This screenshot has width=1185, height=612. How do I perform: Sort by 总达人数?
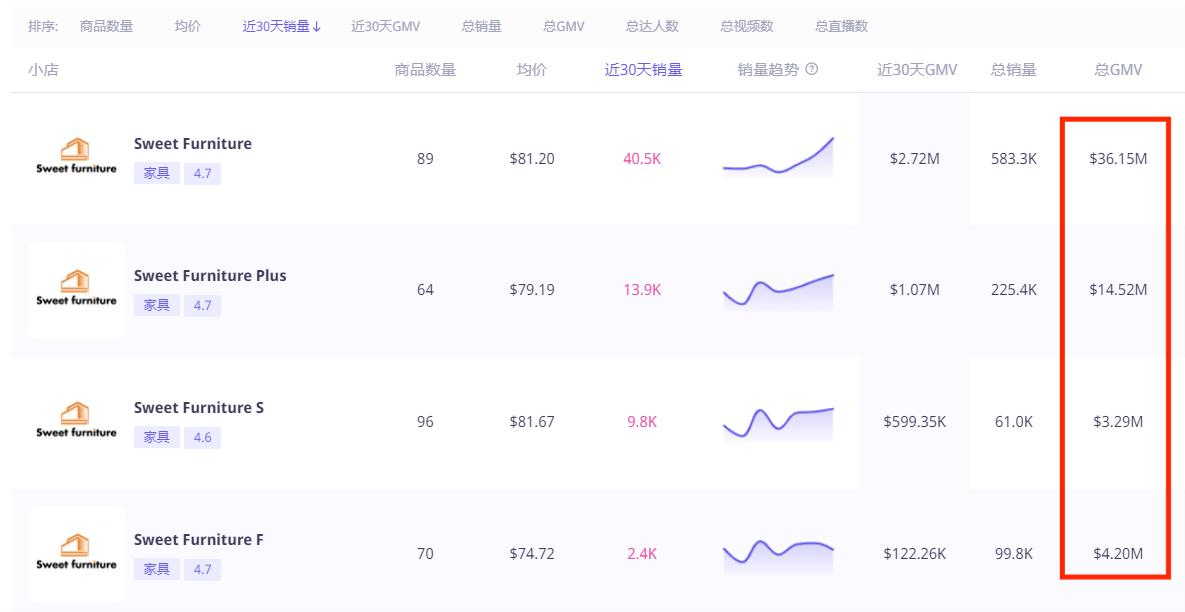click(x=652, y=26)
